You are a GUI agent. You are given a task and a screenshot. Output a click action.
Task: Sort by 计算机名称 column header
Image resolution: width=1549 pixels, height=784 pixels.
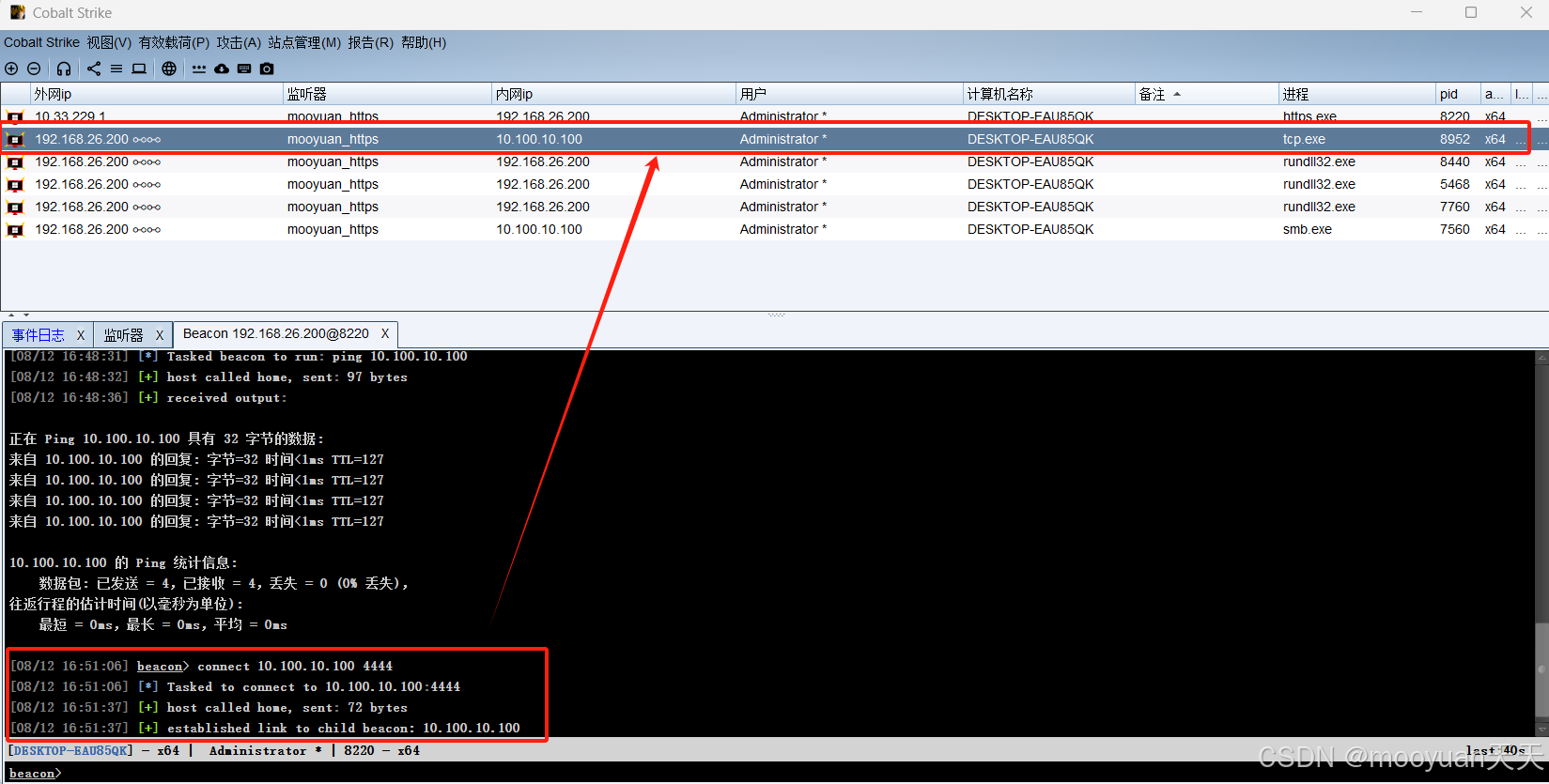click(x=1048, y=94)
